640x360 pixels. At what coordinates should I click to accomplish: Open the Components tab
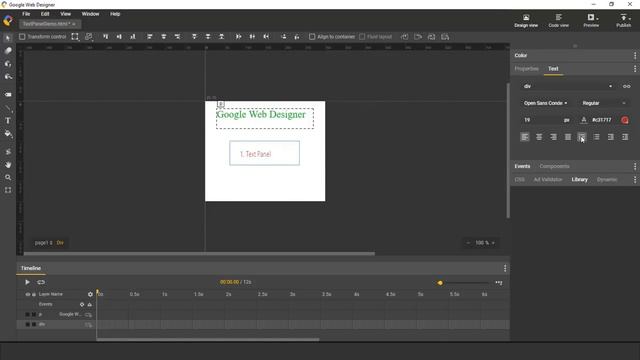coord(554,166)
